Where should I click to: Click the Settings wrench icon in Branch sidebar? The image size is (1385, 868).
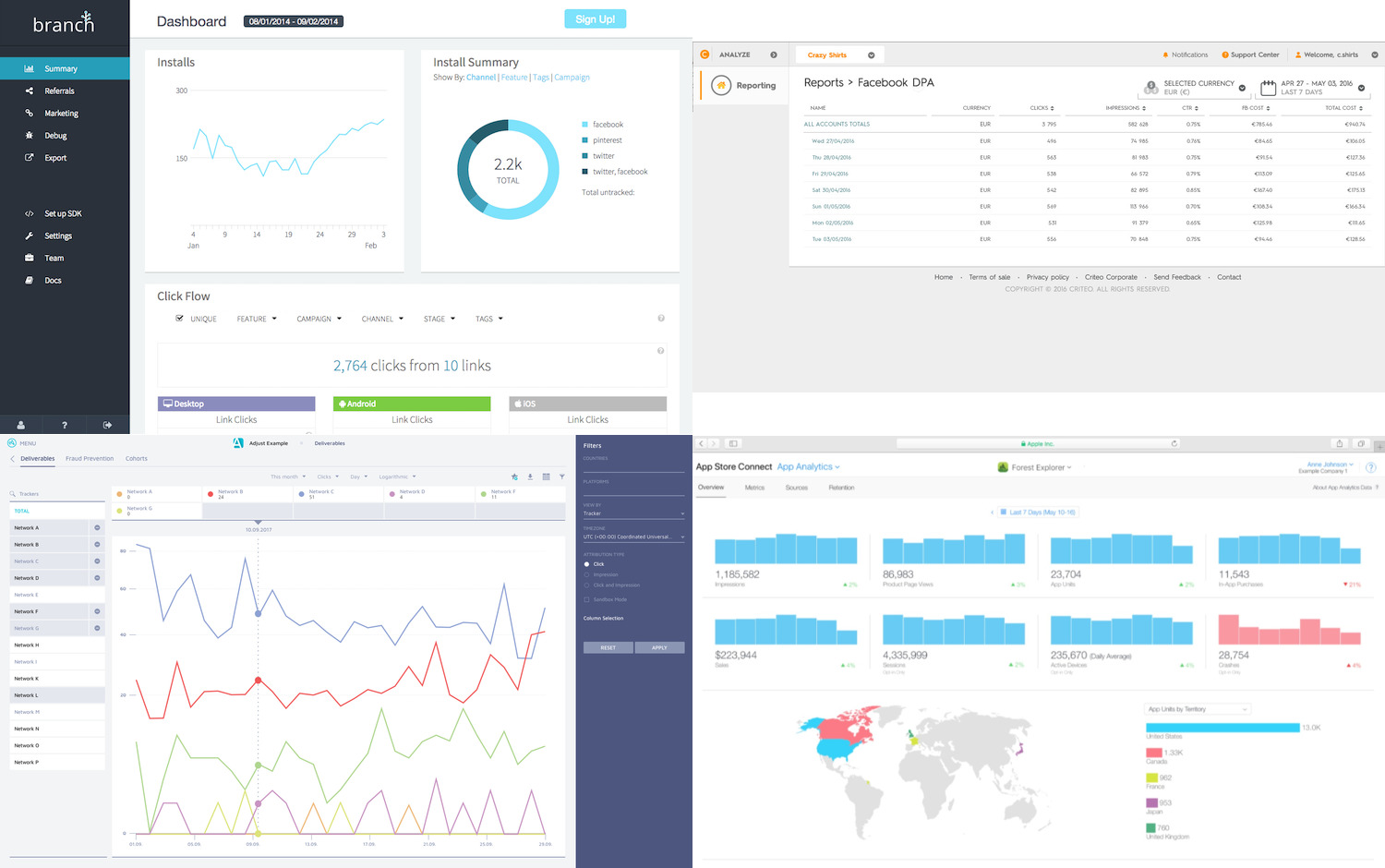click(29, 235)
